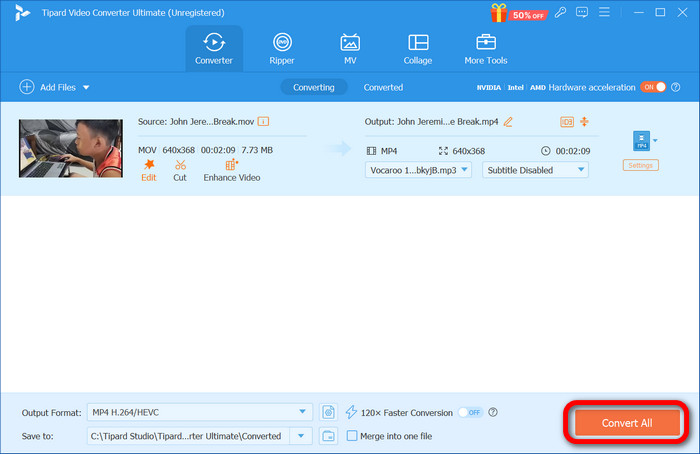Click the Convert All button
Screen dimensions: 700x454
[x=627, y=423]
